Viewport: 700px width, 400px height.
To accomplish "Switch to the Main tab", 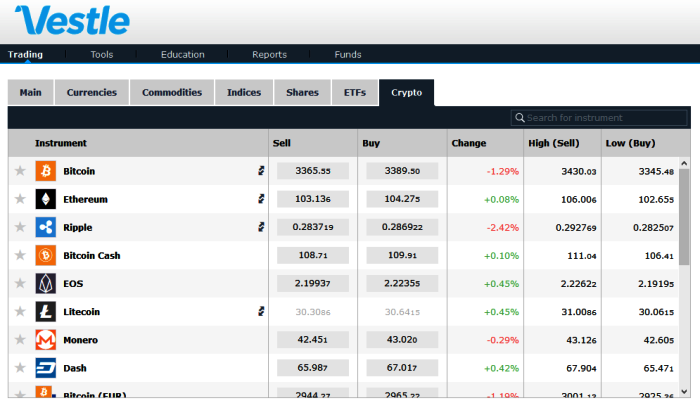I will click(30, 92).
